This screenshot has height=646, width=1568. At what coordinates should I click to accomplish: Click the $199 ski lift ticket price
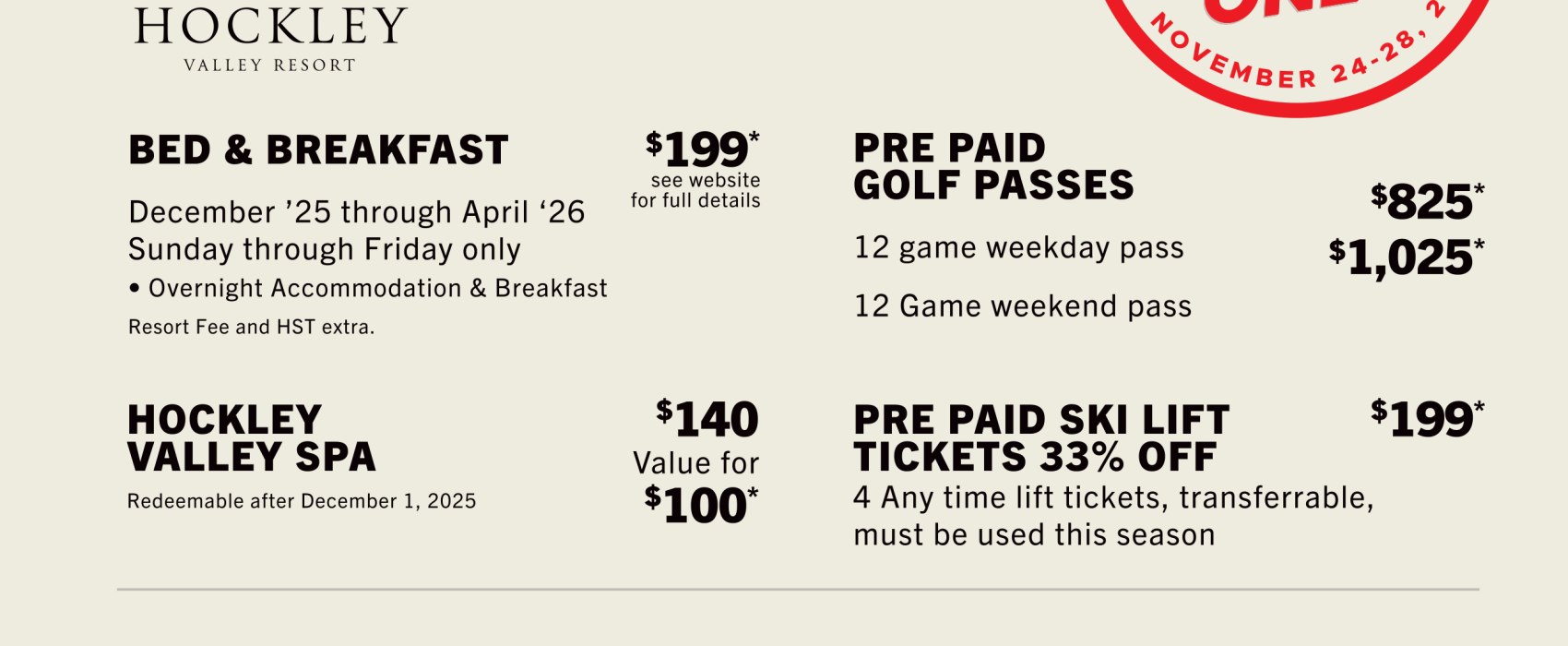pos(1427,420)
